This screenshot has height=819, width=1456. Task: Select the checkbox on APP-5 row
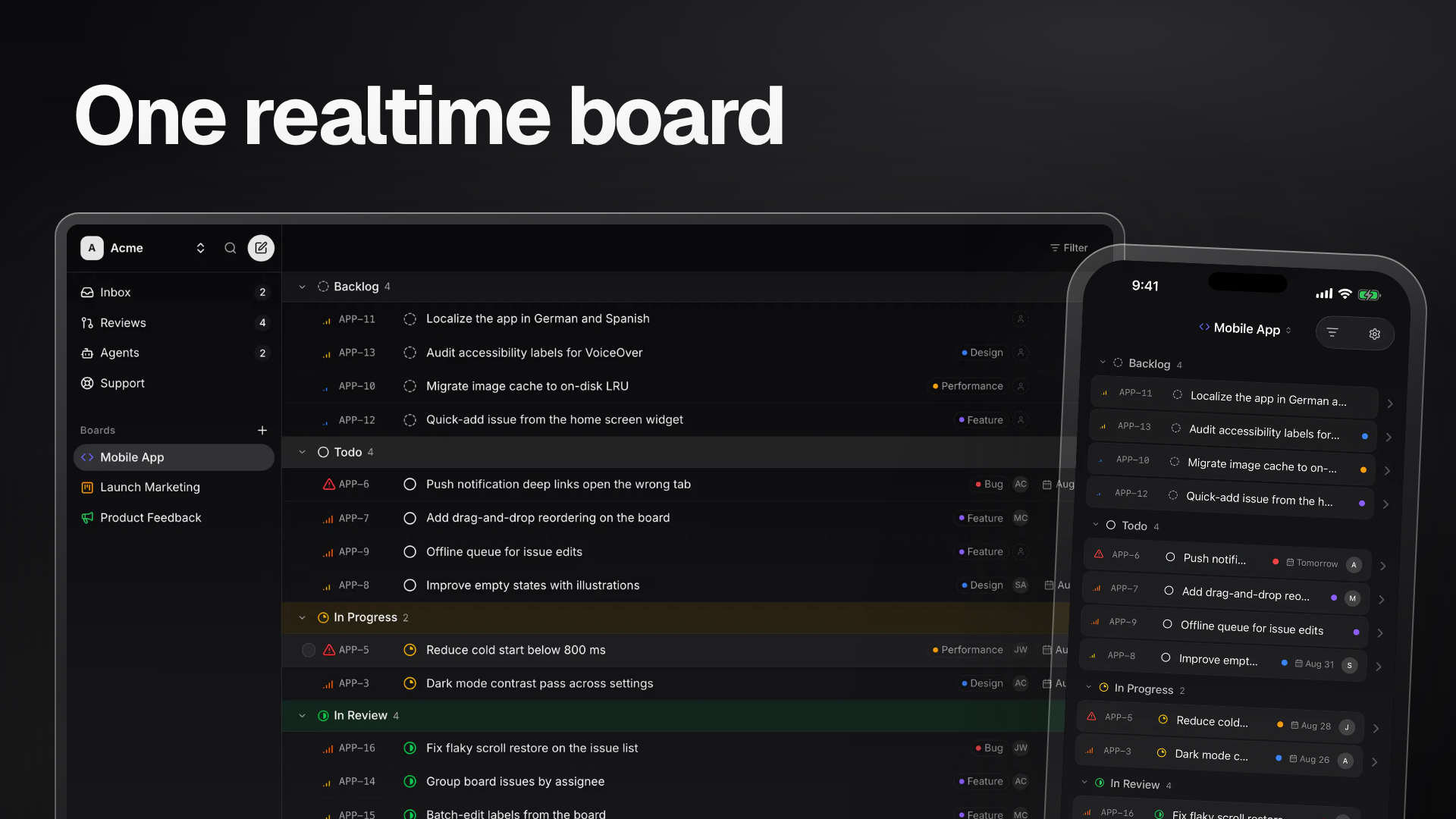(x=308, y=650)
